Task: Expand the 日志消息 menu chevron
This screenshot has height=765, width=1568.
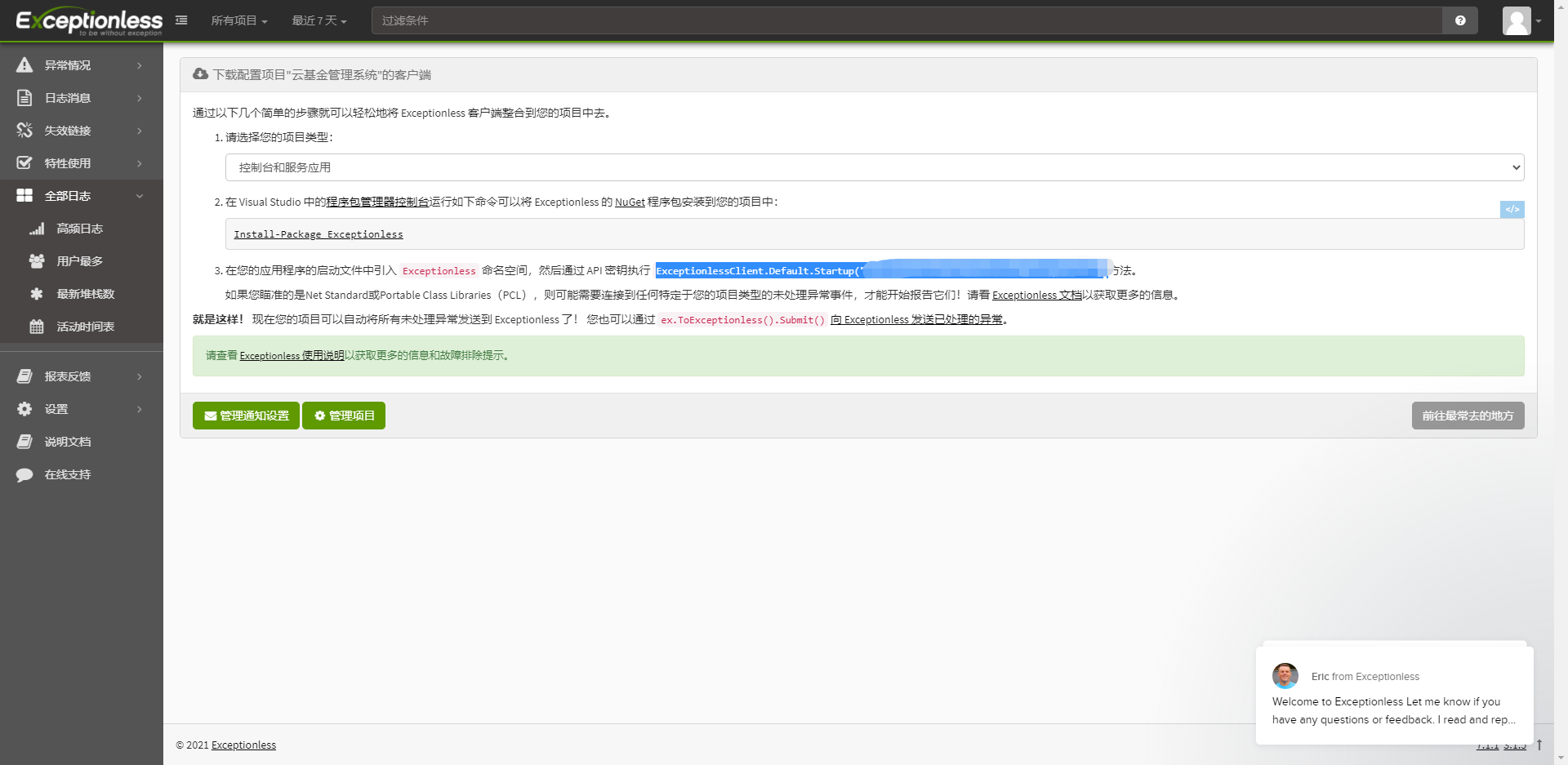Action: (140, 98)
